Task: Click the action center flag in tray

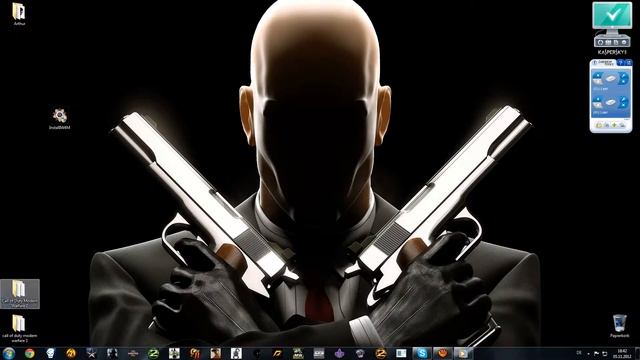Action: pyautogui.click(x=596, y=353)
